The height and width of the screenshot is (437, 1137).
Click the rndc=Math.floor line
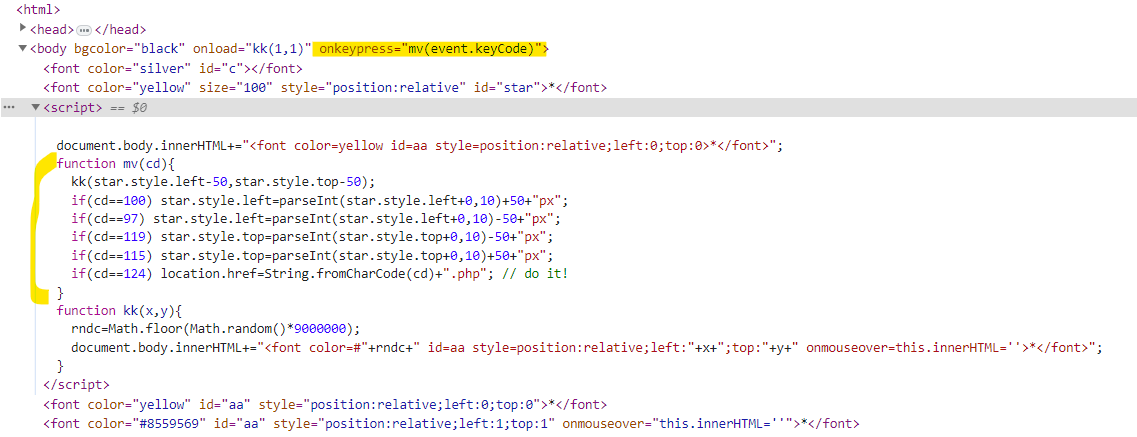pos(215,329)
